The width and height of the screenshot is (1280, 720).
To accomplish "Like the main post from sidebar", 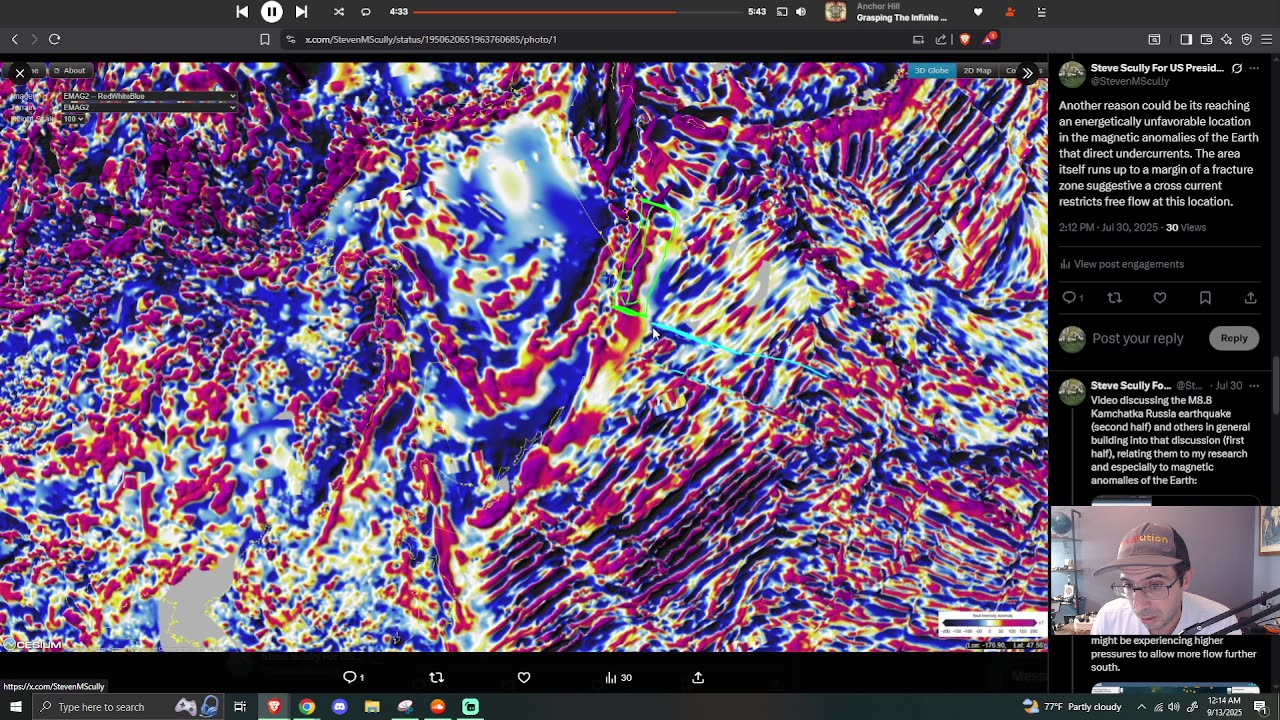I will 1160,298.
